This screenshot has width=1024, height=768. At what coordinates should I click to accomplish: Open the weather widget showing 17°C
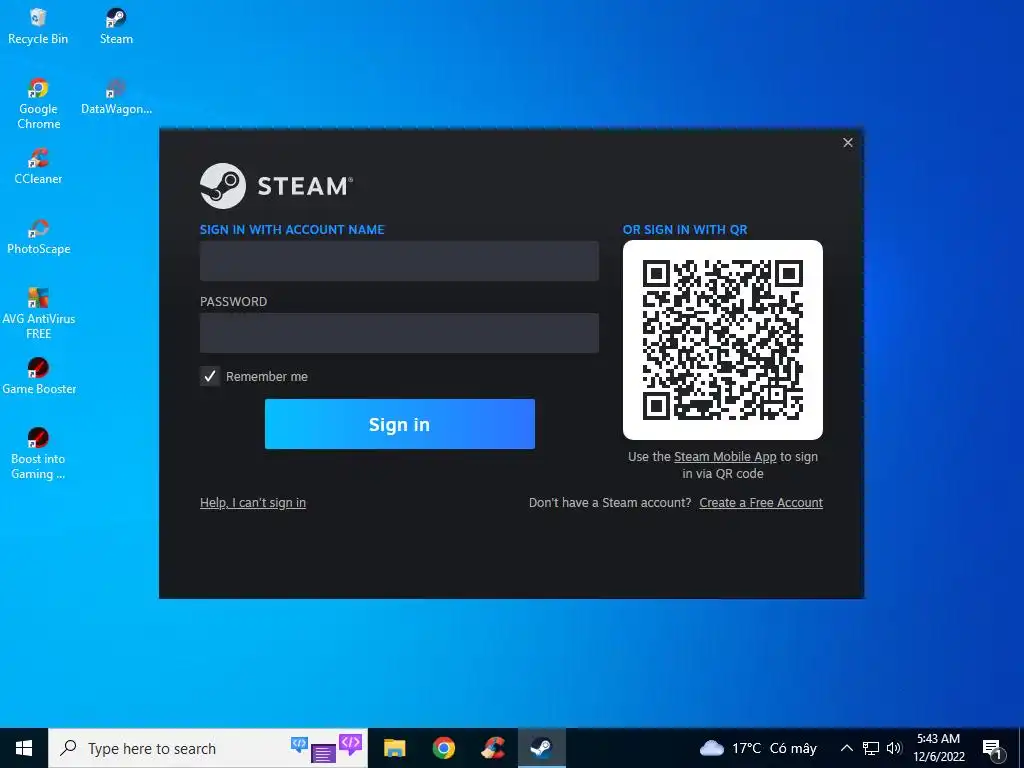(x=758, y=748)
